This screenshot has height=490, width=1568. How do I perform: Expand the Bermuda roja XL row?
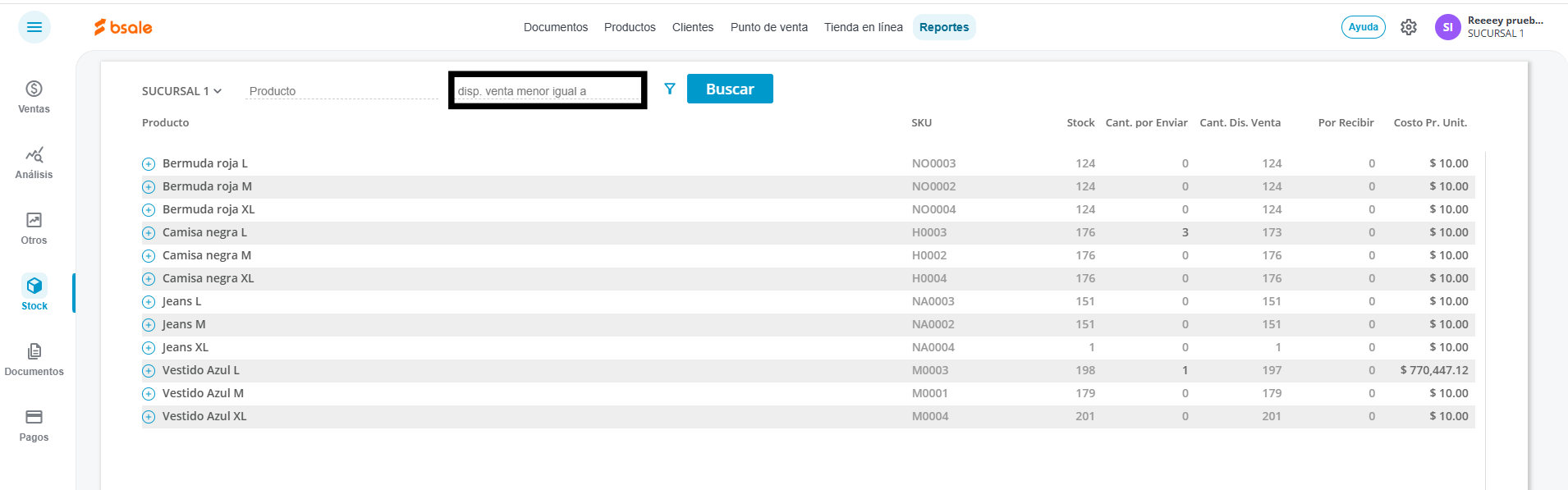149,210
